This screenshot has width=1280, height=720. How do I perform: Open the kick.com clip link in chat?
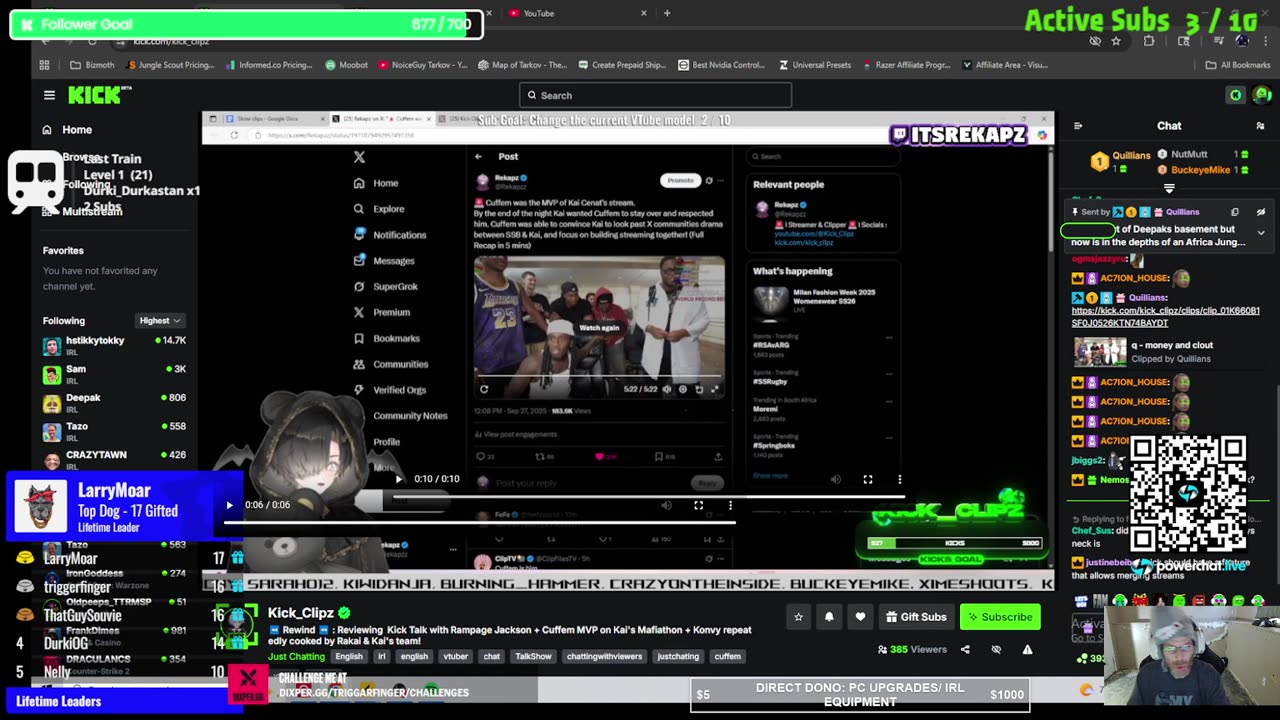pos(1165,317)
